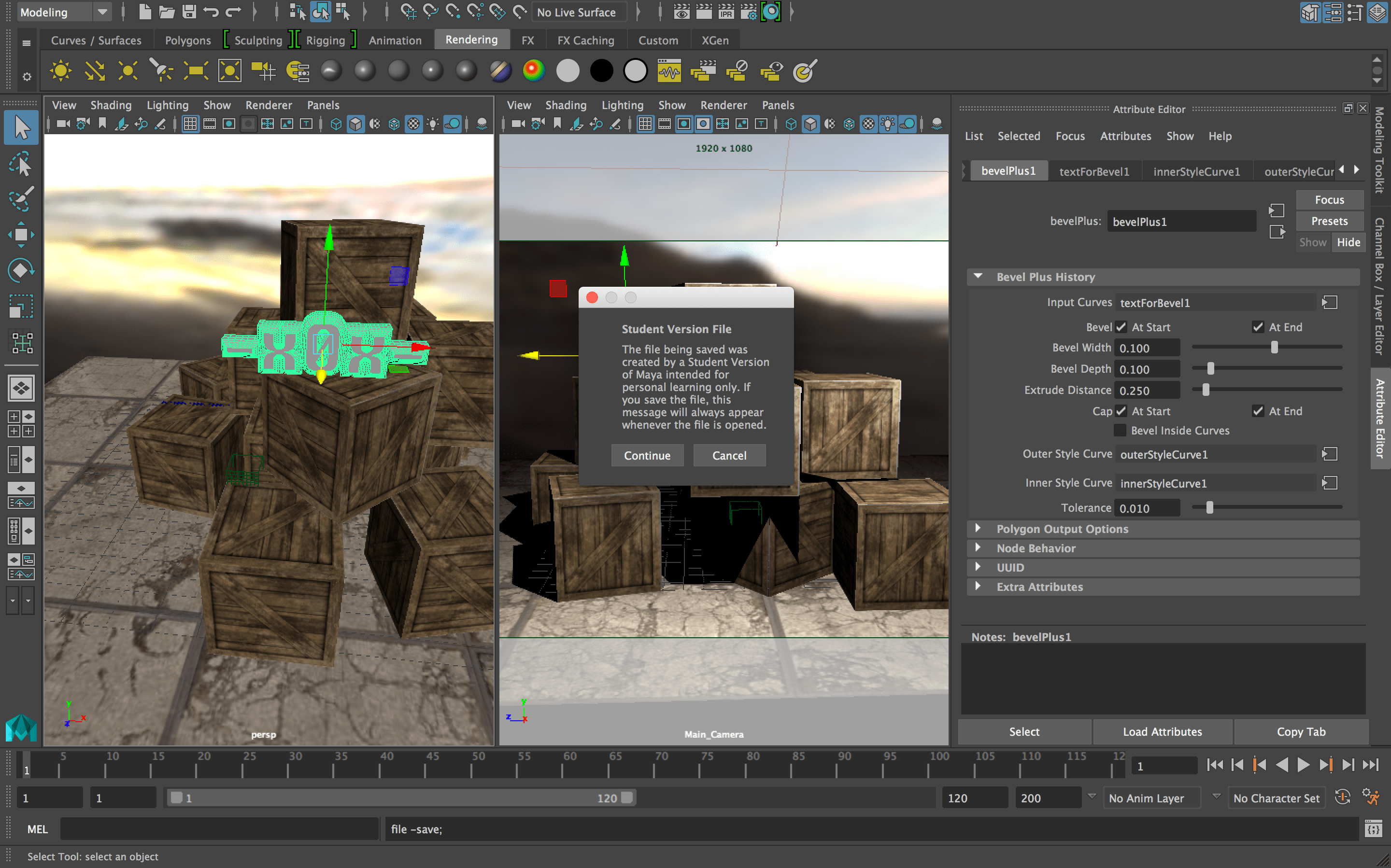Activate the Paint Selection tool
Image resolution: width=1391 pixels, height=868 pixels.
tap(21, 199)
